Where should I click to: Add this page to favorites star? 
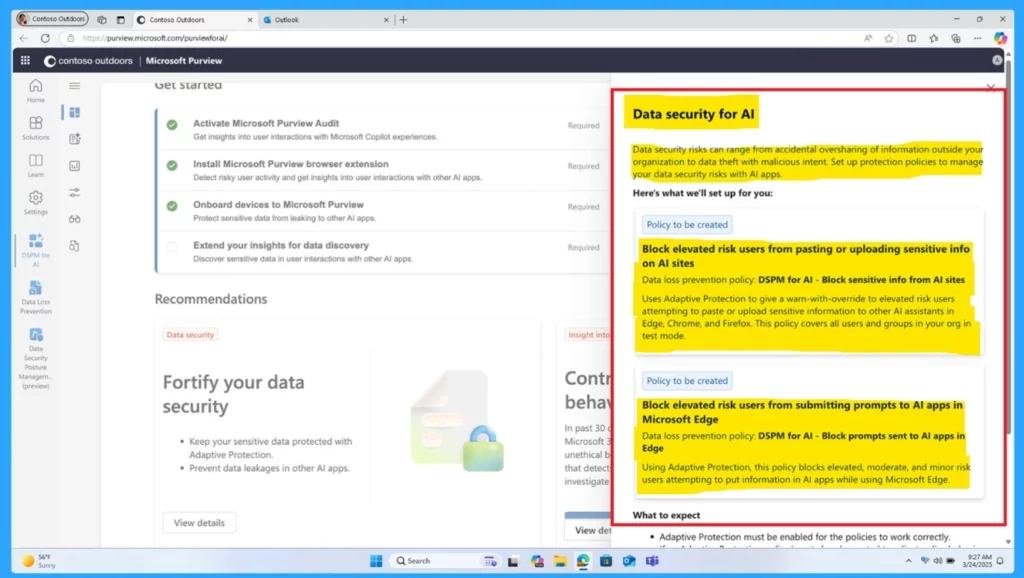pyautogui.click(x=889, y=39)
